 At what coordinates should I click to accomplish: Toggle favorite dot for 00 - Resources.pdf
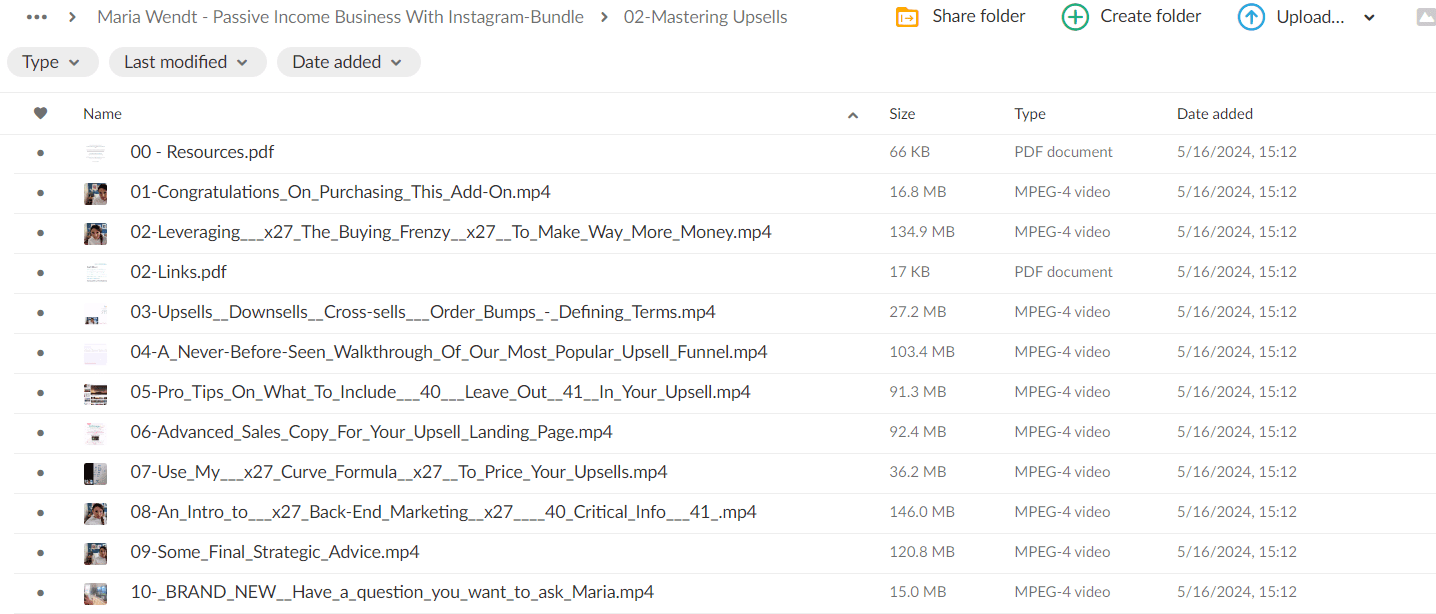click(40, 153)
